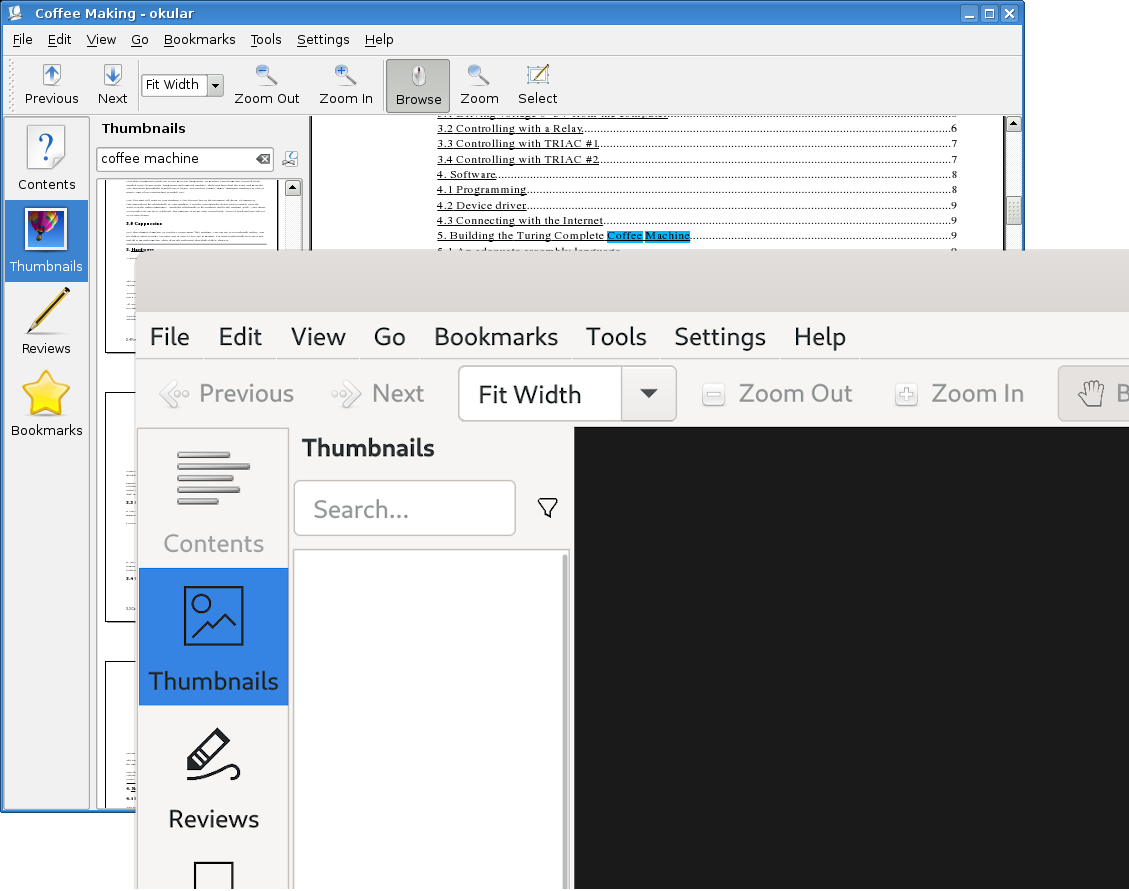The image size is (1129, 891).
Task: Select the highlighted blue Thumbnails tab with picture outline icon
Action: pyautogui.click(x=213, y=638)
